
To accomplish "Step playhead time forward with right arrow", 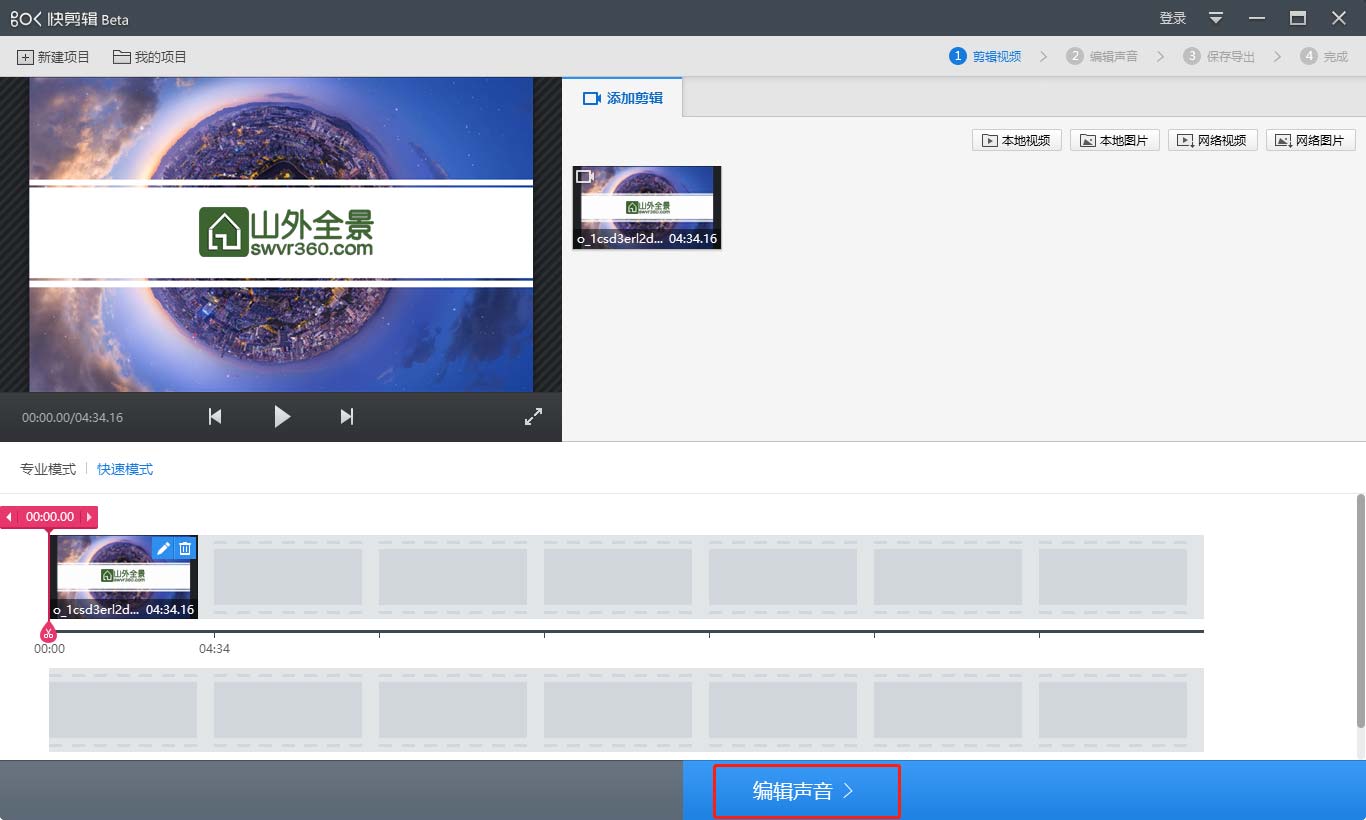I will point(89,517).
